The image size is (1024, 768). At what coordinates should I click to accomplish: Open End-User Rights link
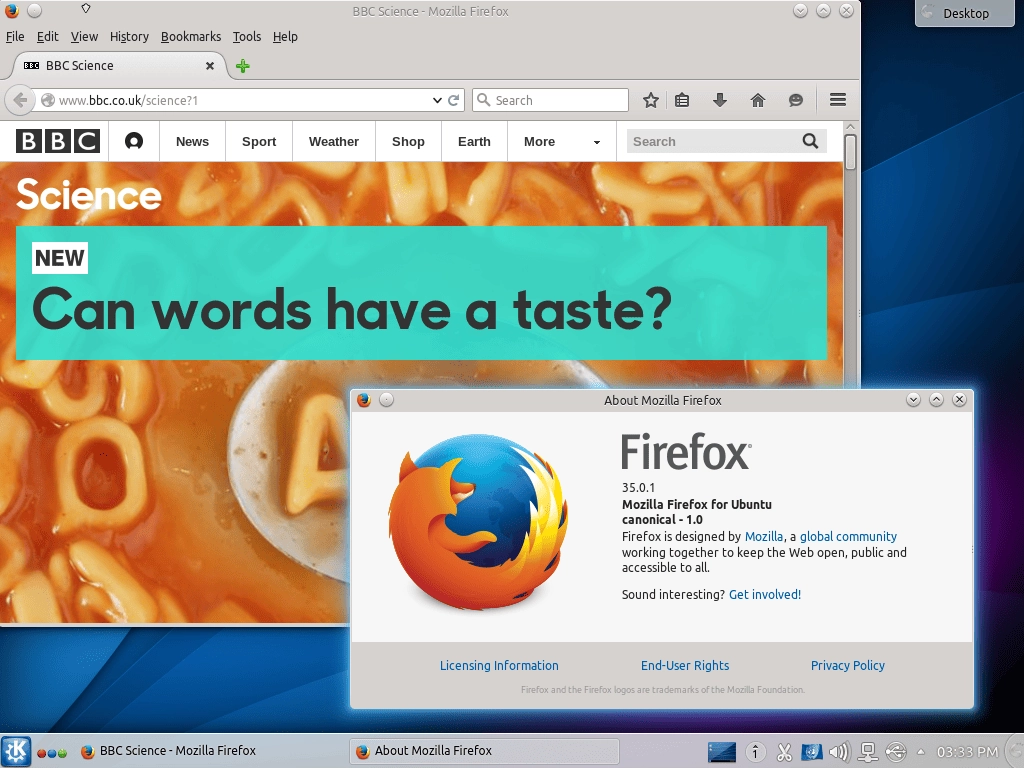tap(684, 665)
